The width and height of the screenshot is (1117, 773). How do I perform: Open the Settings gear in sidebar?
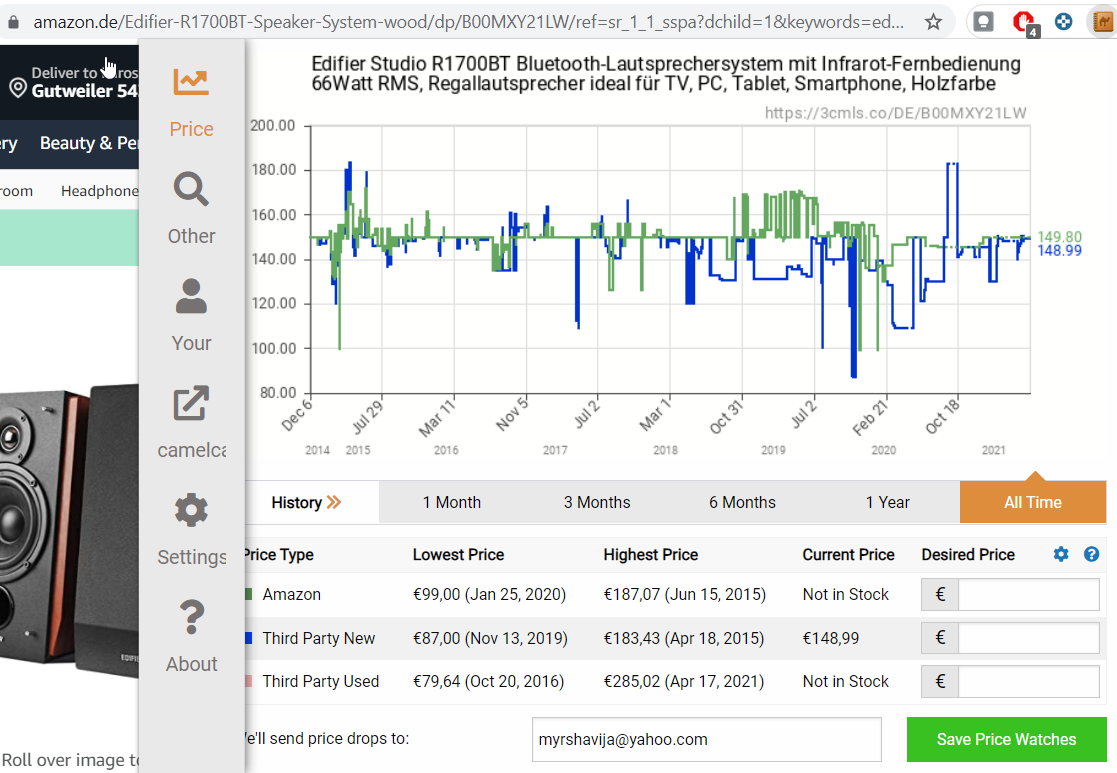point(191,510)
